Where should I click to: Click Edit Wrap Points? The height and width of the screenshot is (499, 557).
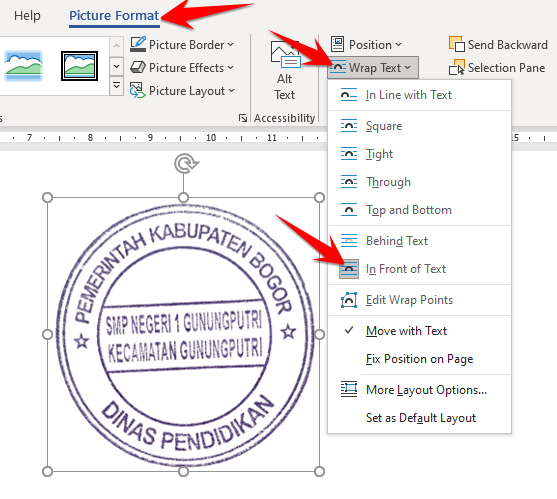pos(419,300)
